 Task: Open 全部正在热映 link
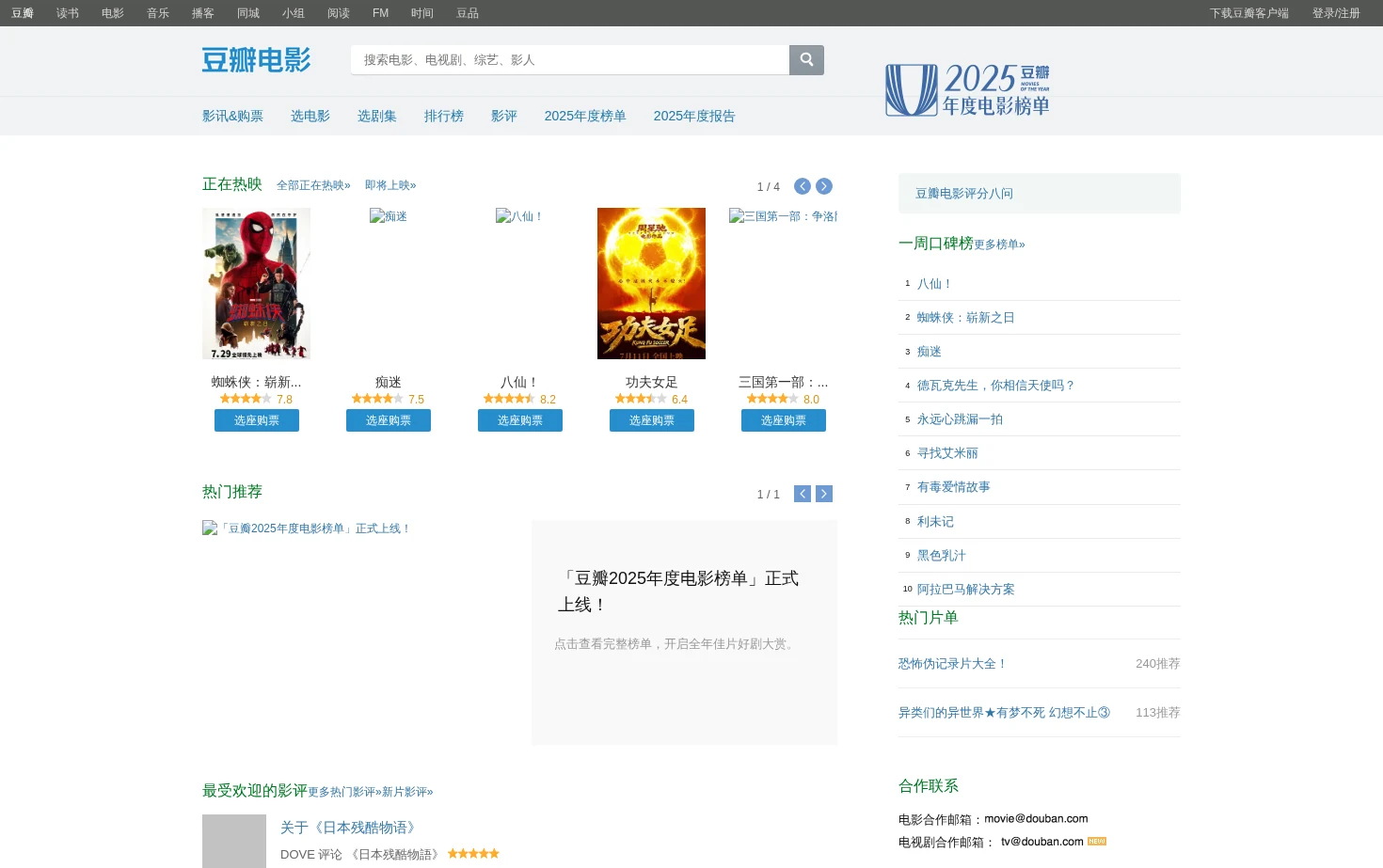click(313, 185)
